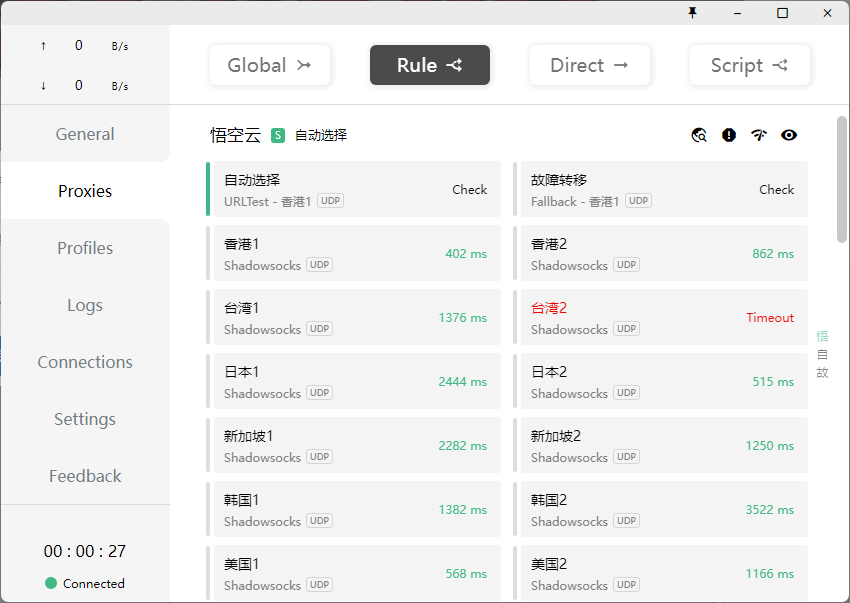Click the green Connected status dot
This screenshot has height=603, width=850.
tap(51, 583)
